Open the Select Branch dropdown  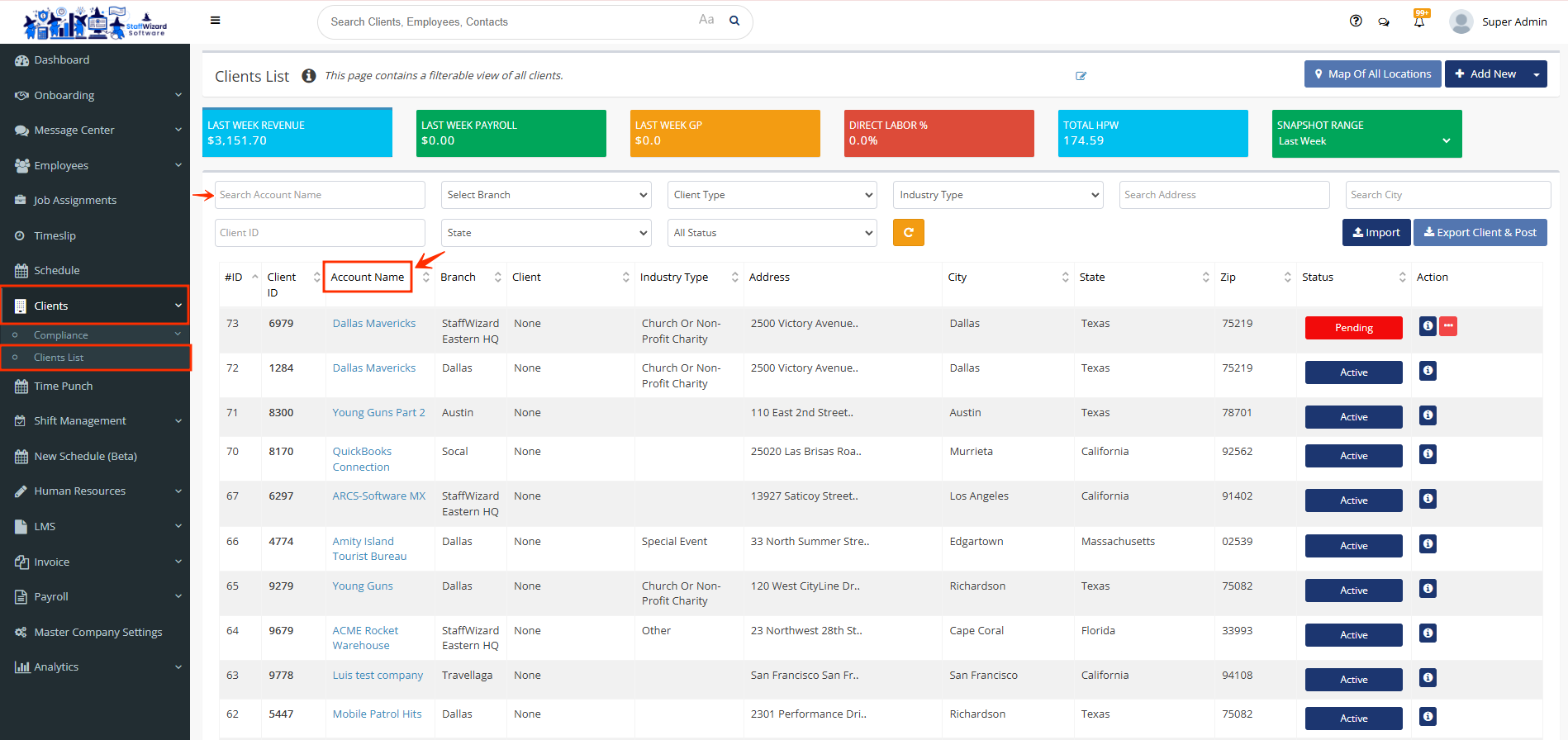[546, 195]
